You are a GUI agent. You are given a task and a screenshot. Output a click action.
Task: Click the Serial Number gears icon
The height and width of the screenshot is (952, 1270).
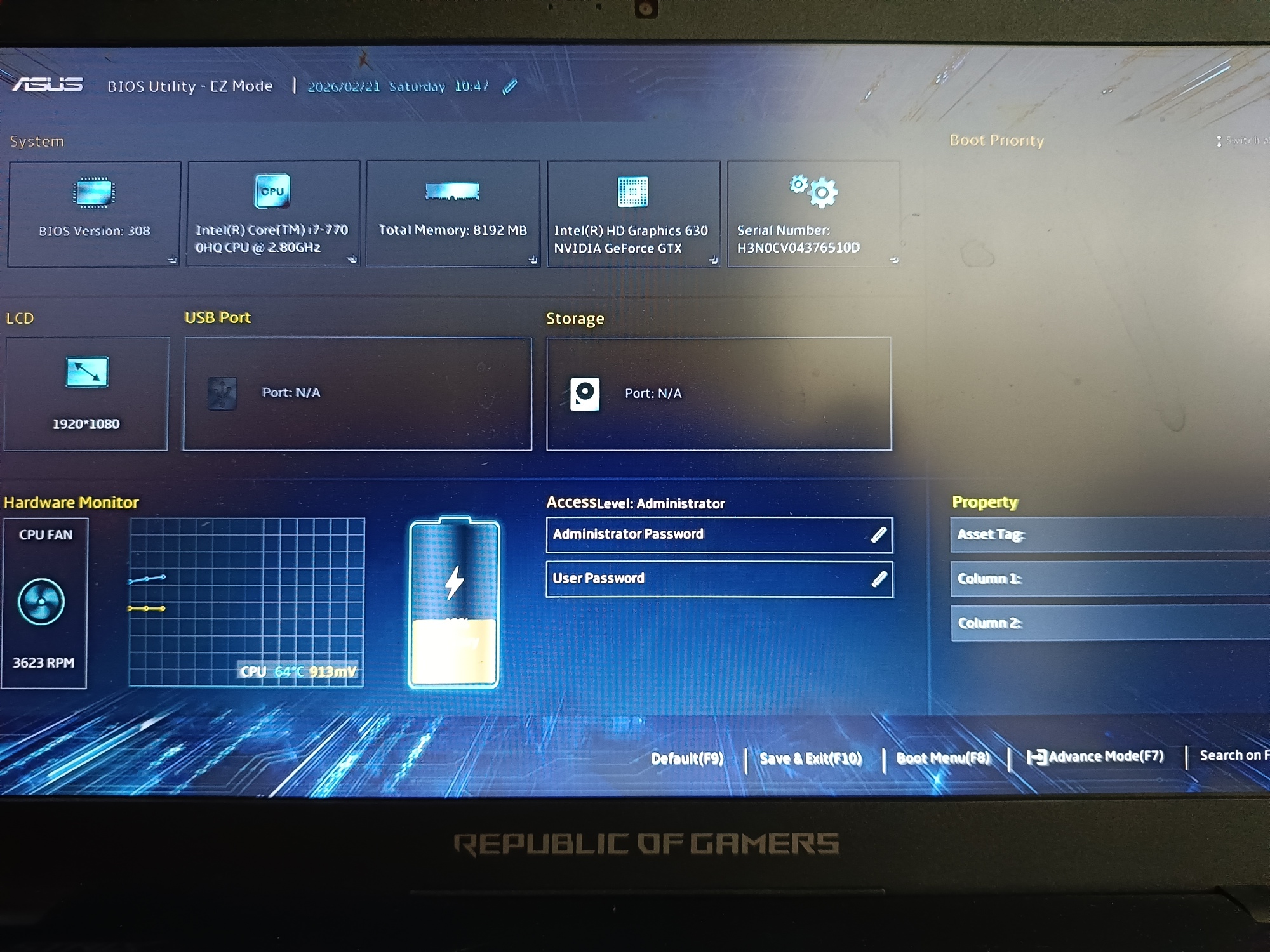pyautogui.click(x=814, y=191)
